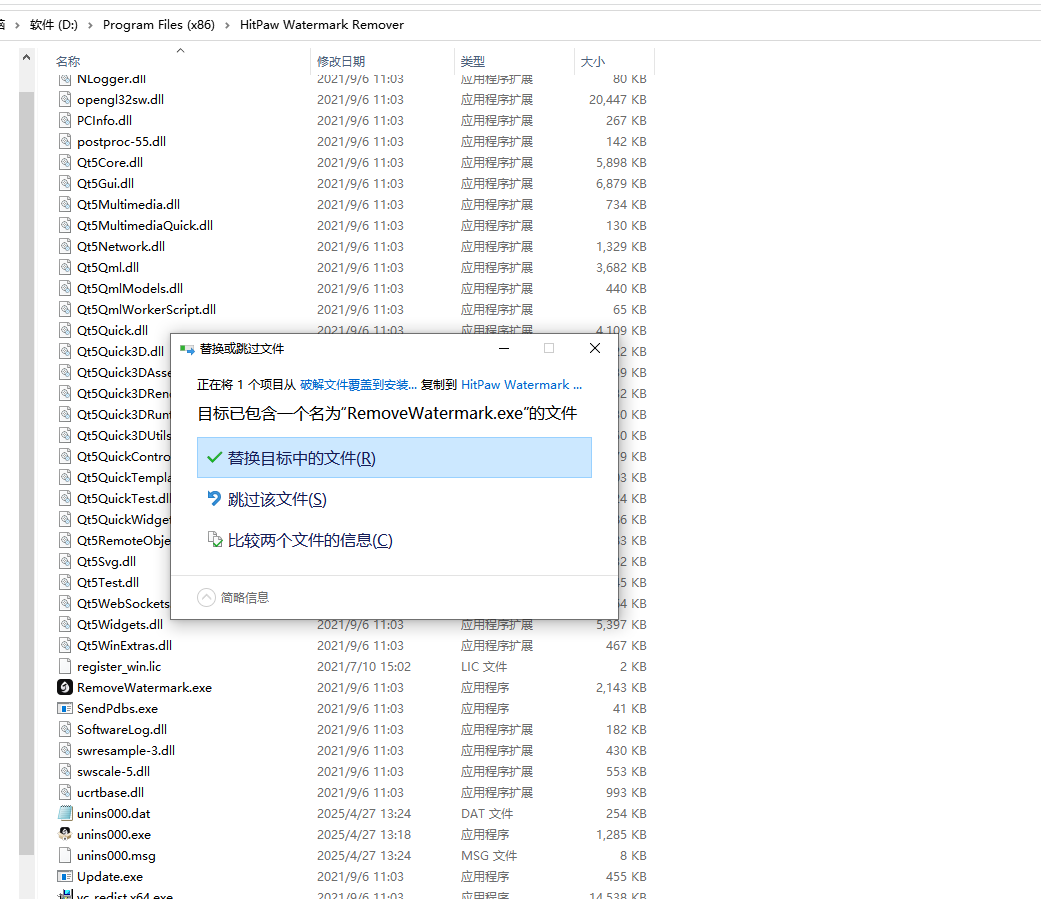Select opengl32sw.dll file icon
Viewport: 1041px width, 899px height.
point(64,100)
